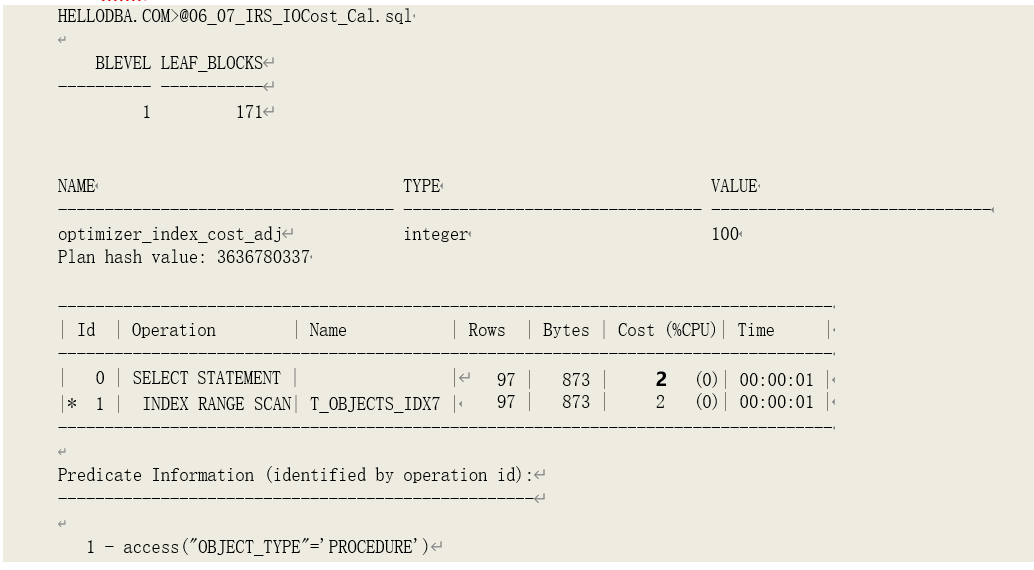This screenshot has height=570, width=1034.
Task: Click the BLEVEL column header
Action: [x=123, y=63]
